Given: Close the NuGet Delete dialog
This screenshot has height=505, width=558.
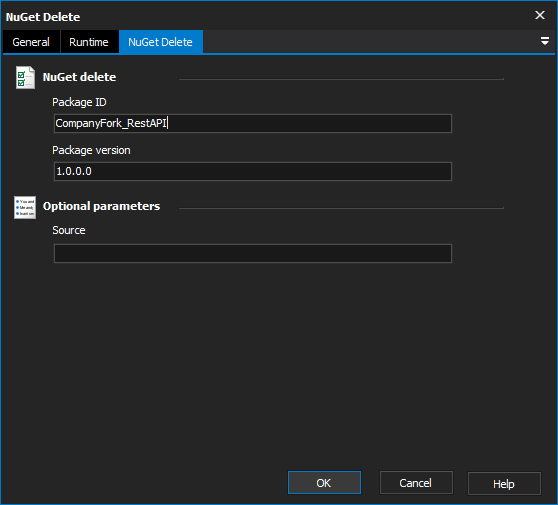Looking at the screenshot, I should point(540,15).
